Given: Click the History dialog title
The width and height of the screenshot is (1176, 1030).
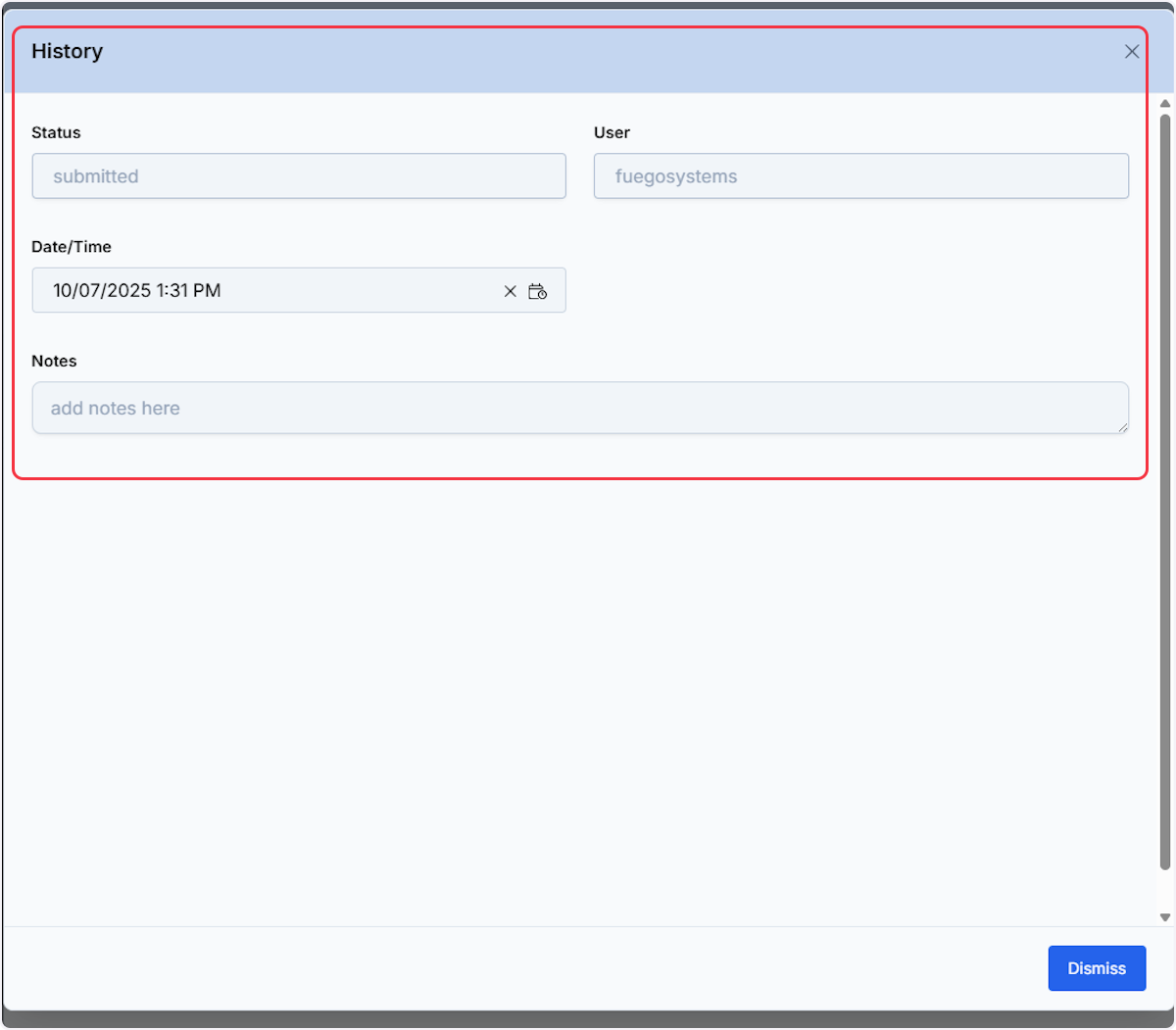Looking at the screenshot, I should coord(67,51).
